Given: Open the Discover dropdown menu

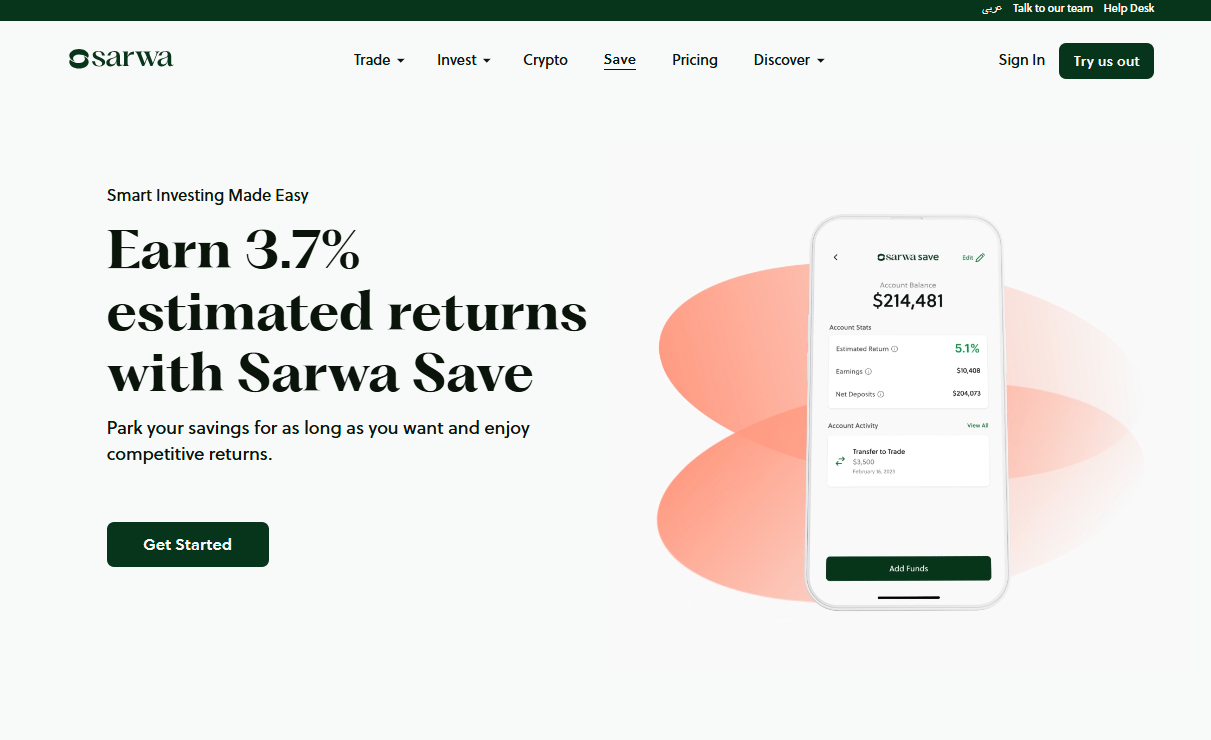Looking at the screenshot, I should (x=789, y=60).
